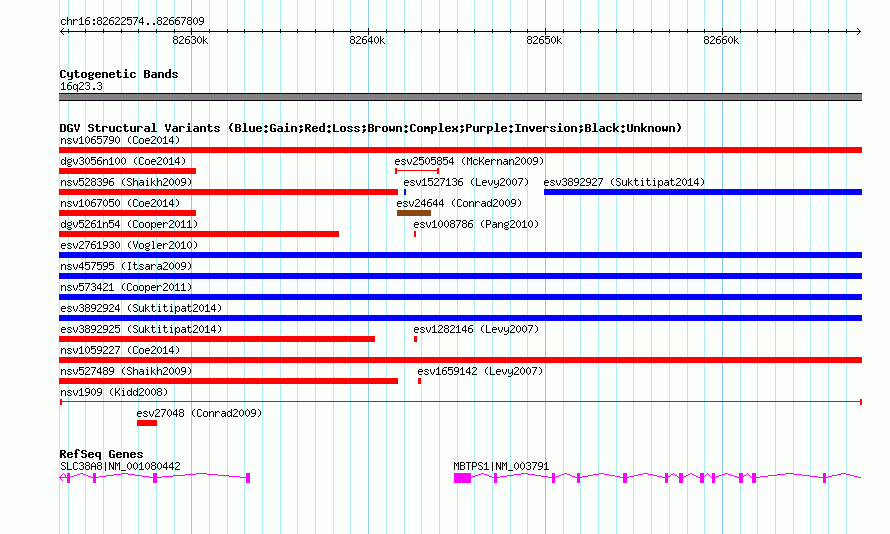Select the SLC38A8 gene model glyph
The width and height of the screenshot is (890, 534).
(x=154, y=478)
